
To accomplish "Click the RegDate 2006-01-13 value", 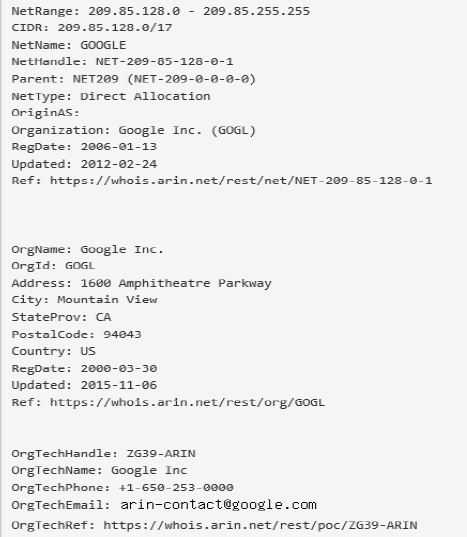I will (x=119, y=147).
